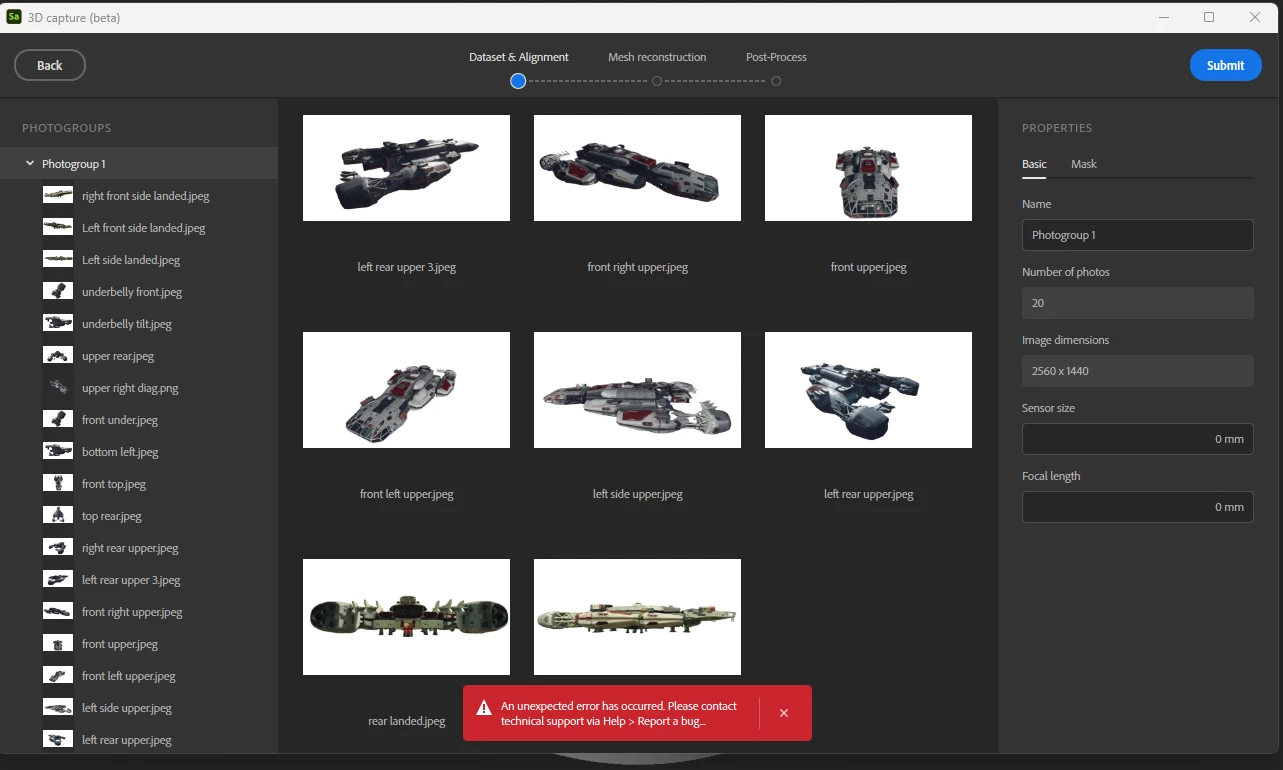The height and width of the screenshot is (770, 1283).
Task: Select front under.jpeg in list
Action: [139, 420]
